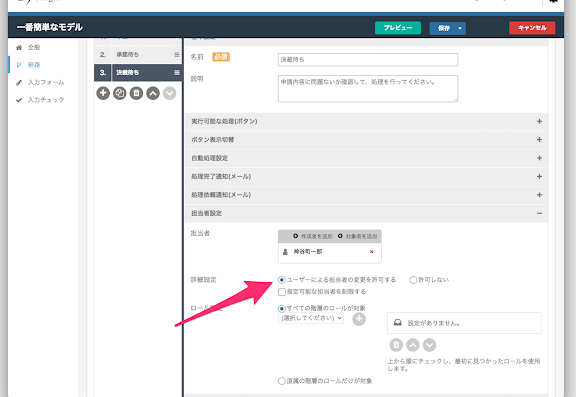The width and height of the screenshot is (576, 397).
Task: Click the disabled move-step-down arrow icon
Action: tap(169, 93)
